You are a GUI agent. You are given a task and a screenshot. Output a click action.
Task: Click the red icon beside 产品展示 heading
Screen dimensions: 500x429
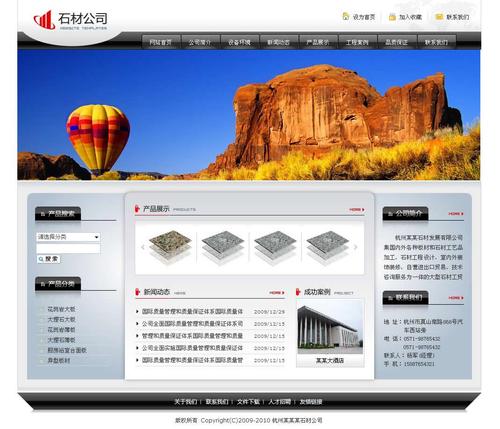coord(137,209)
